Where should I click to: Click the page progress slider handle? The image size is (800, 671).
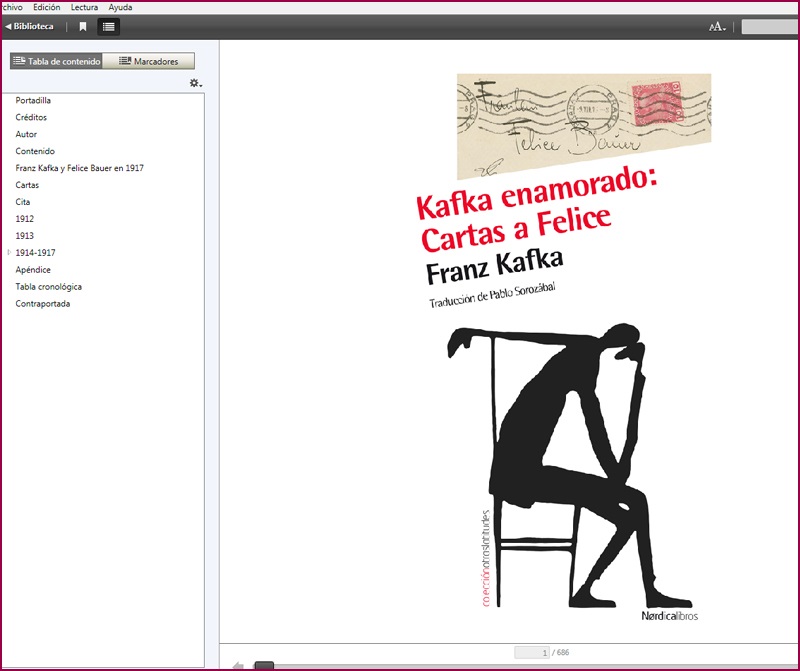click(x=264, y=665)
